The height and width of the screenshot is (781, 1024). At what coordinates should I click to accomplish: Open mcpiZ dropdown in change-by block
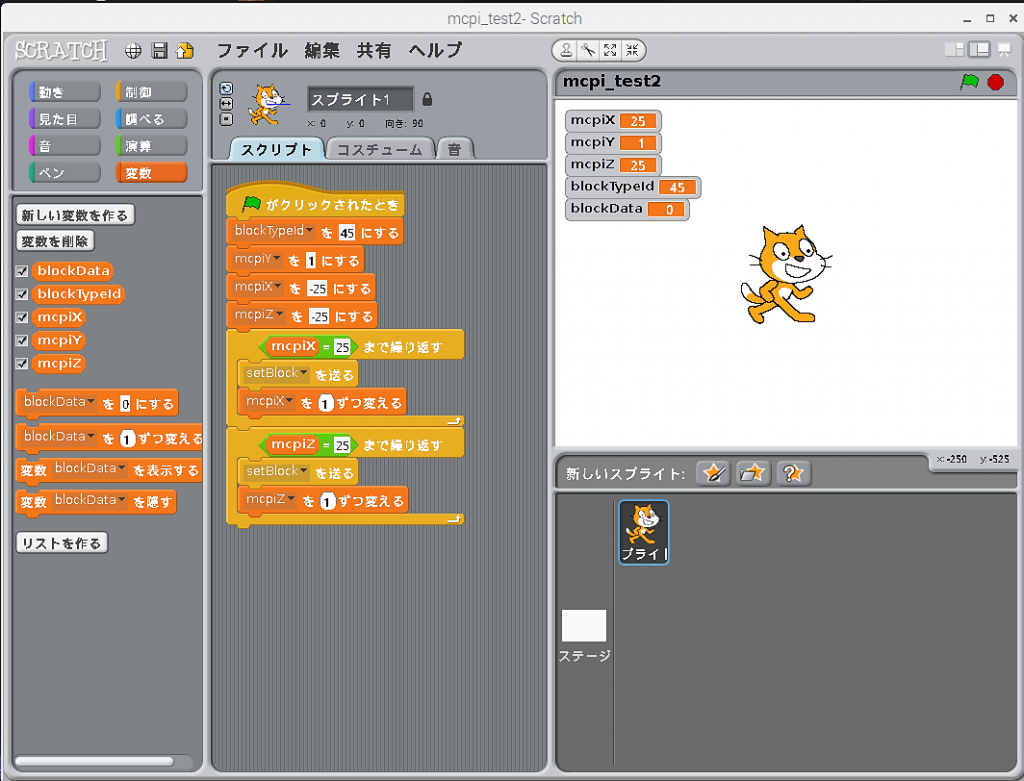tap(291, 500)
